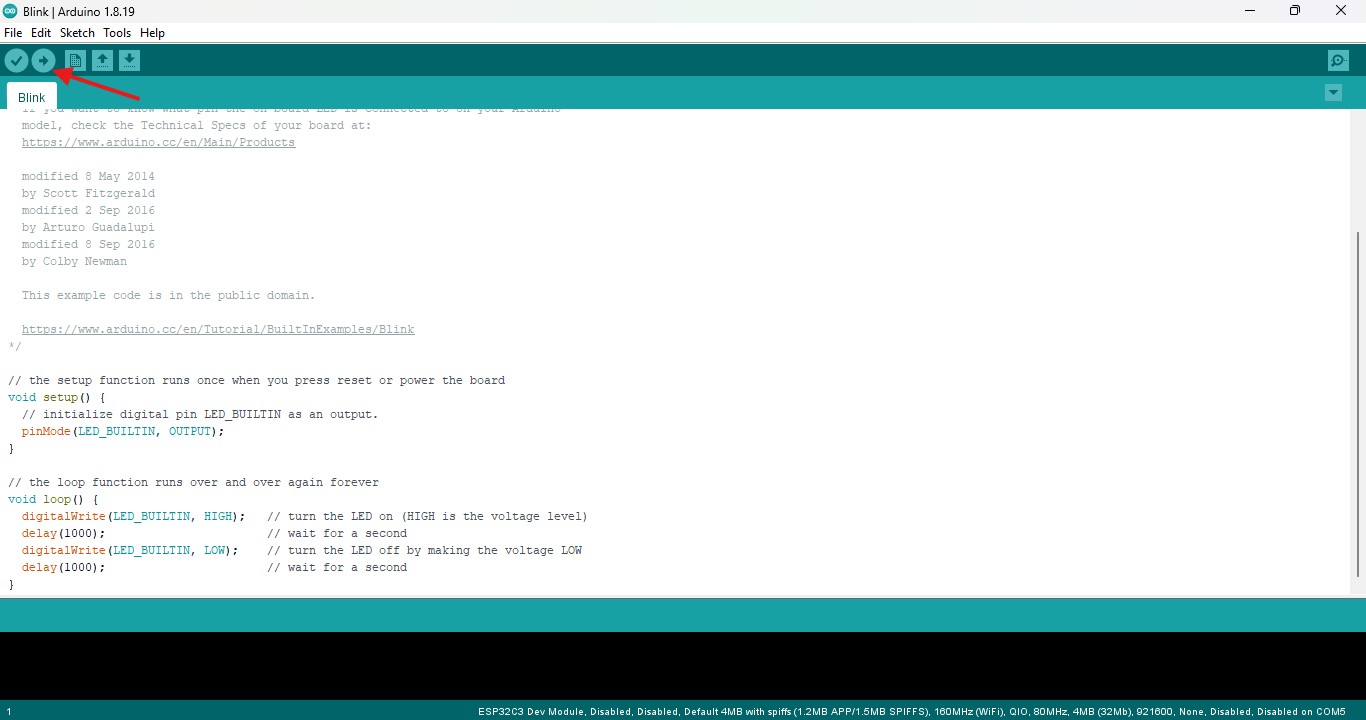Viewport: 1366px width, 720px height.
Task: Open the Tools menu
Action: click(x=117, y=33)
